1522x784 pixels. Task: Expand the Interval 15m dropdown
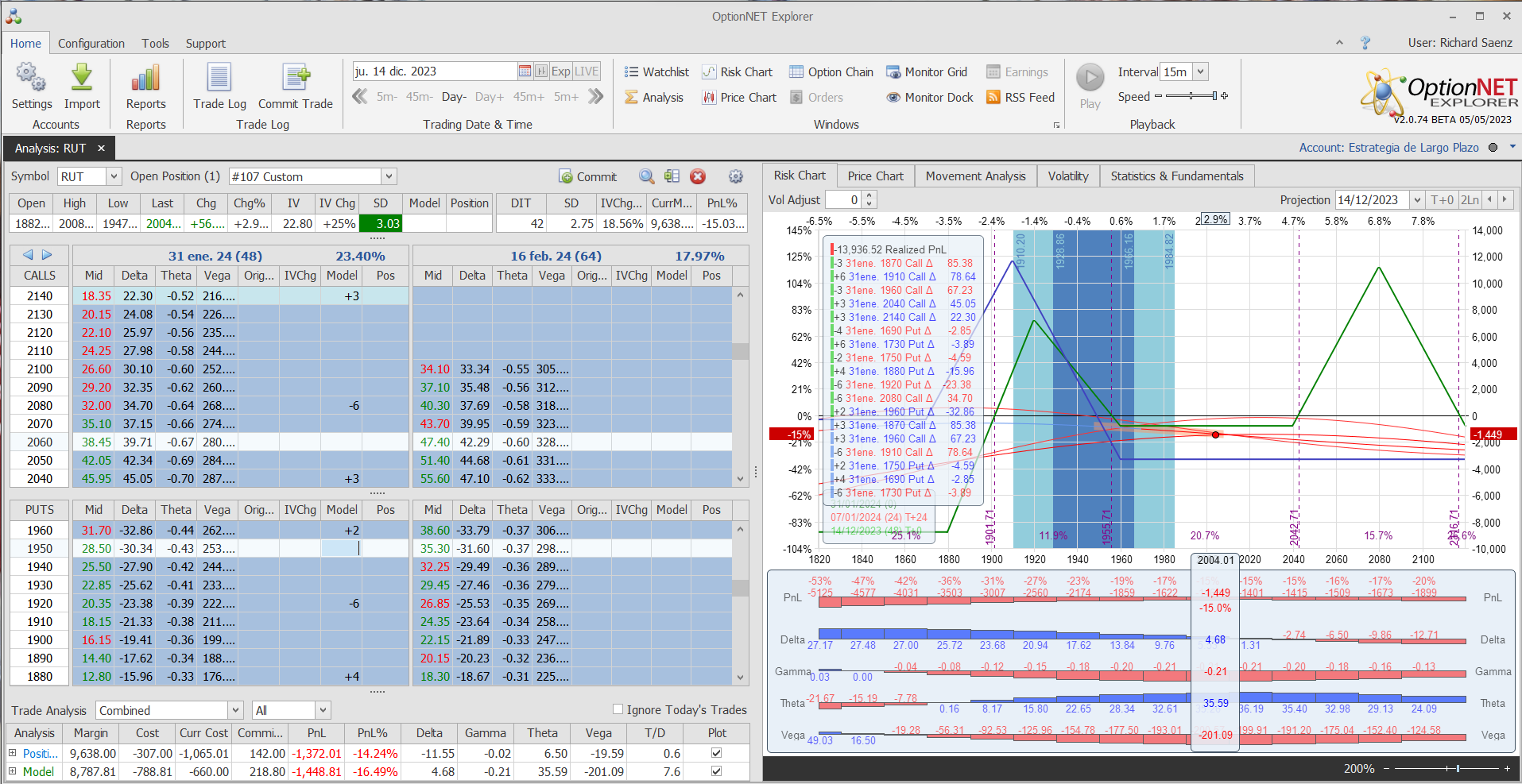coord(1200,71)
